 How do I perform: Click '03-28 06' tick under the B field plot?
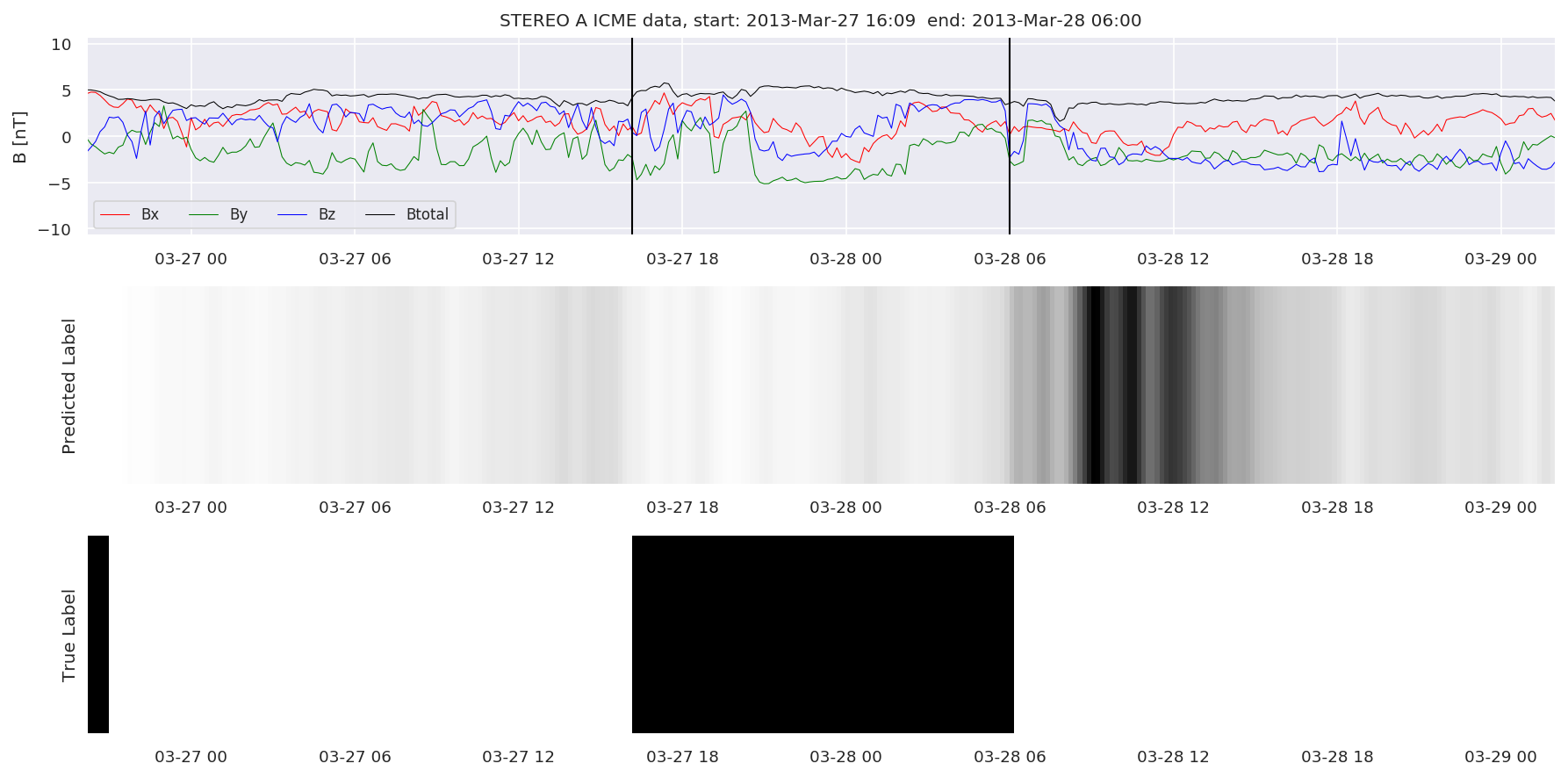pyautogui.click(x=1010, y=259)
